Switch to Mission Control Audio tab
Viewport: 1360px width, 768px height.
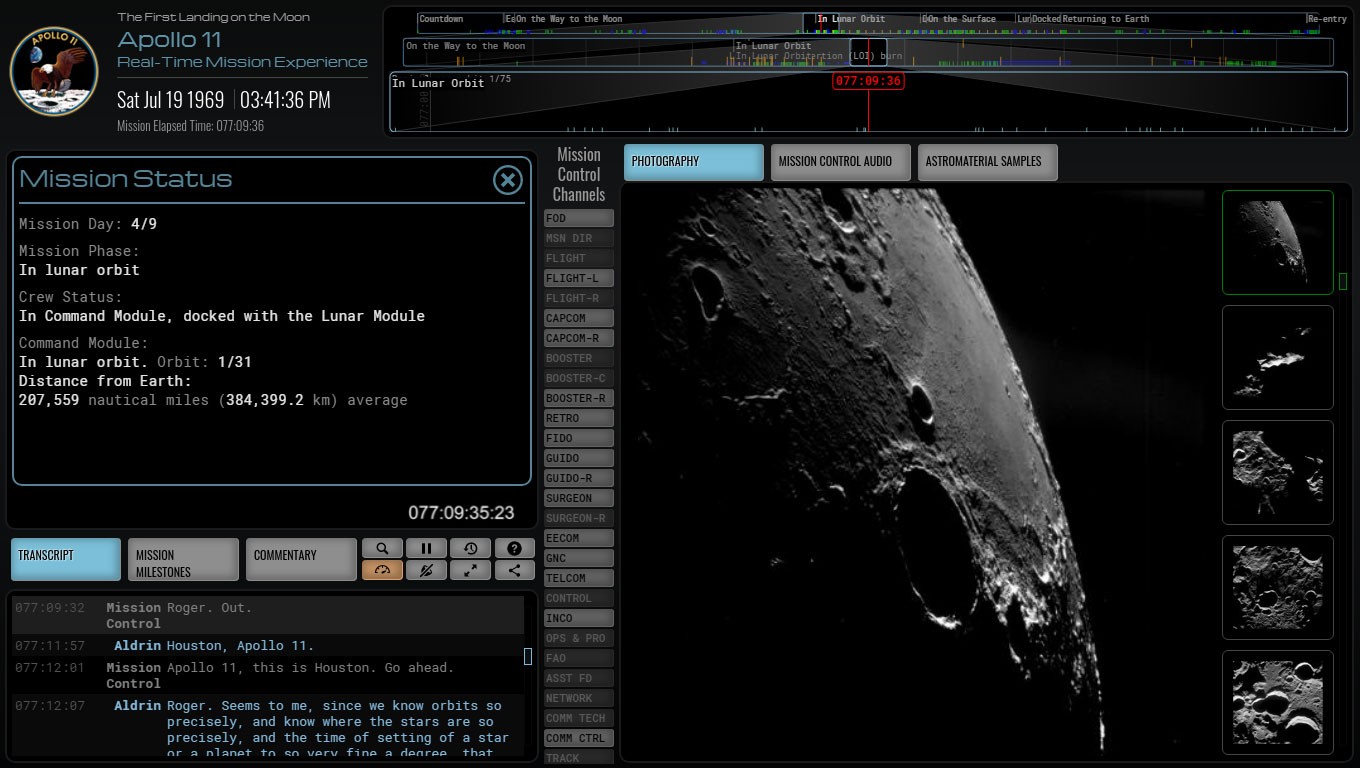click(840, 162)
